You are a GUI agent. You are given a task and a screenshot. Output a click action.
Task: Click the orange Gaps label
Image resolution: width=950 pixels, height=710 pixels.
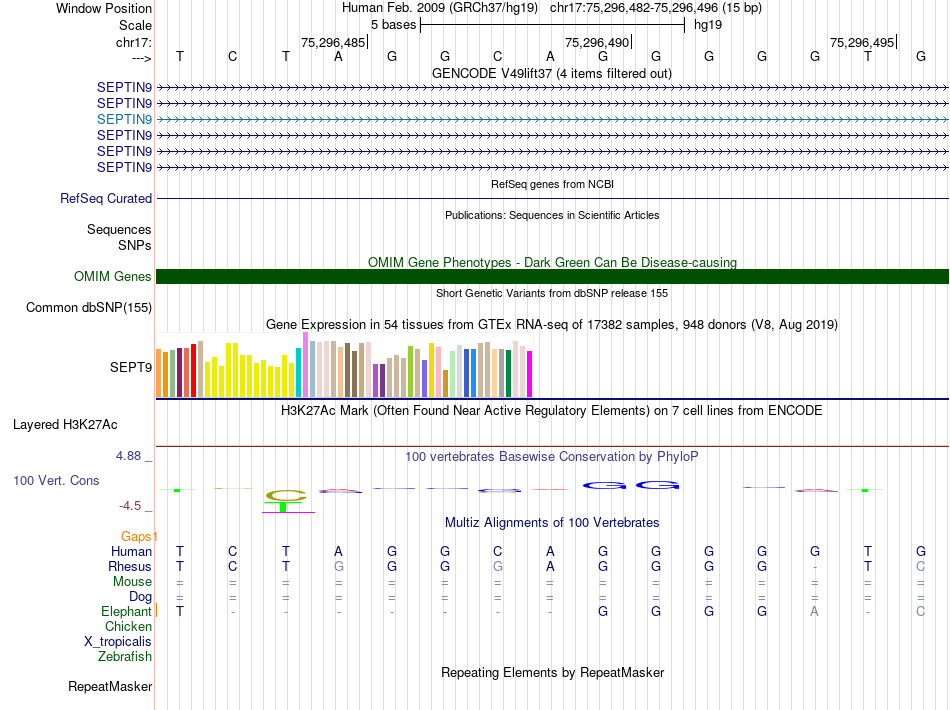point(139,536)
